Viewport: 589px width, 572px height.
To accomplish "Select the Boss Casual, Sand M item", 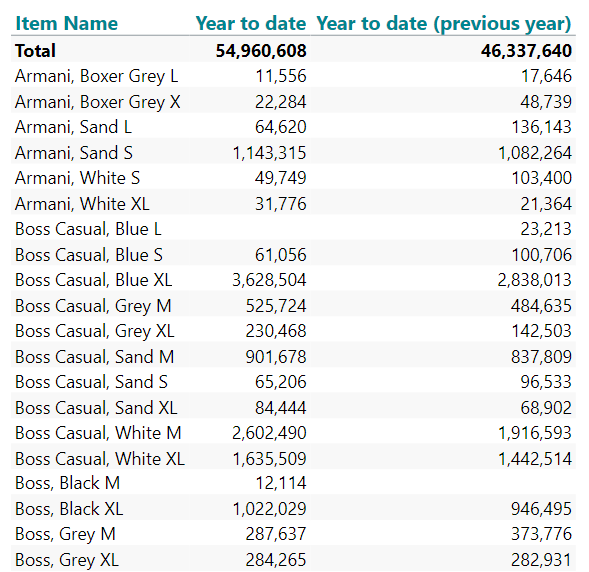I will [x=95, y=357].
